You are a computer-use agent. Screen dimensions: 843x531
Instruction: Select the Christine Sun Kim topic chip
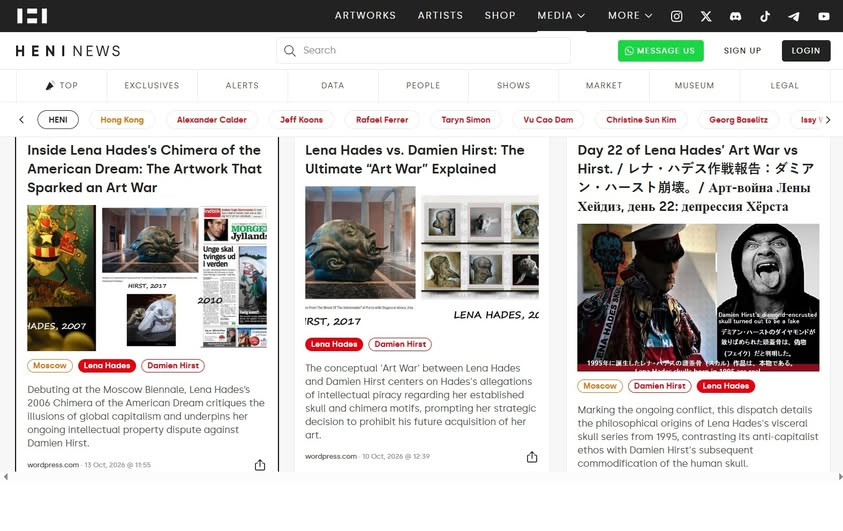click(641, 120)
